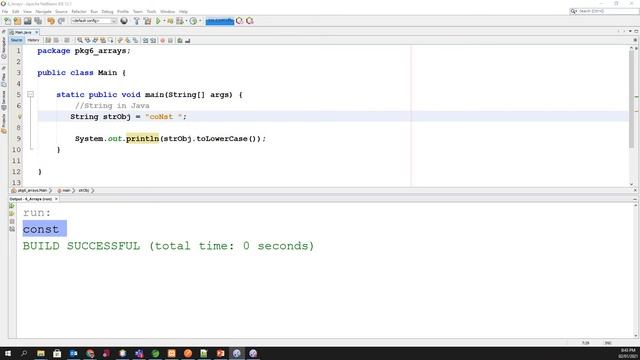Click the strObj breadcrumb item
Screen dimensions: 640x360
click(84, 191)
